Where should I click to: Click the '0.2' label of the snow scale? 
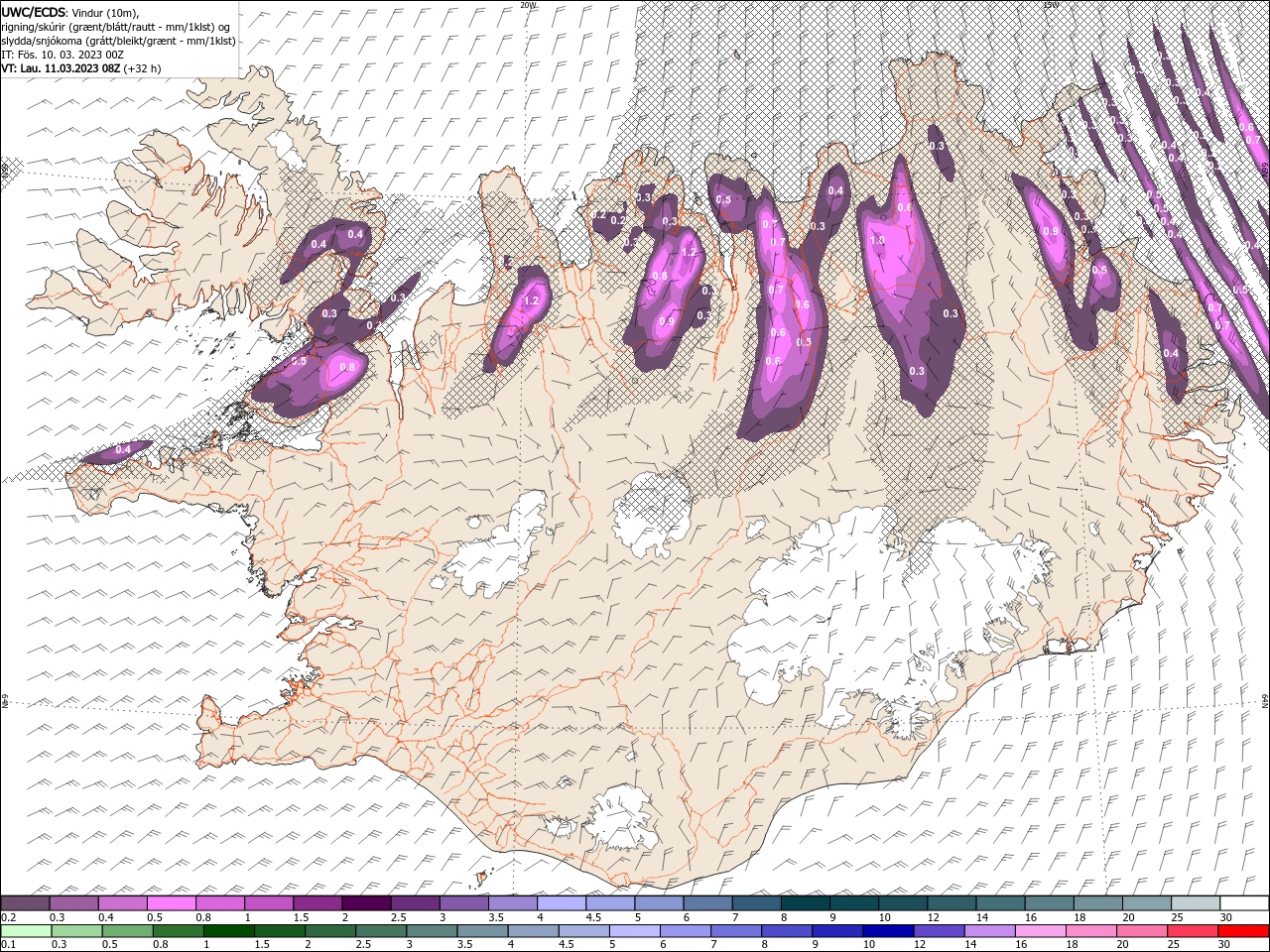point(9,917)
